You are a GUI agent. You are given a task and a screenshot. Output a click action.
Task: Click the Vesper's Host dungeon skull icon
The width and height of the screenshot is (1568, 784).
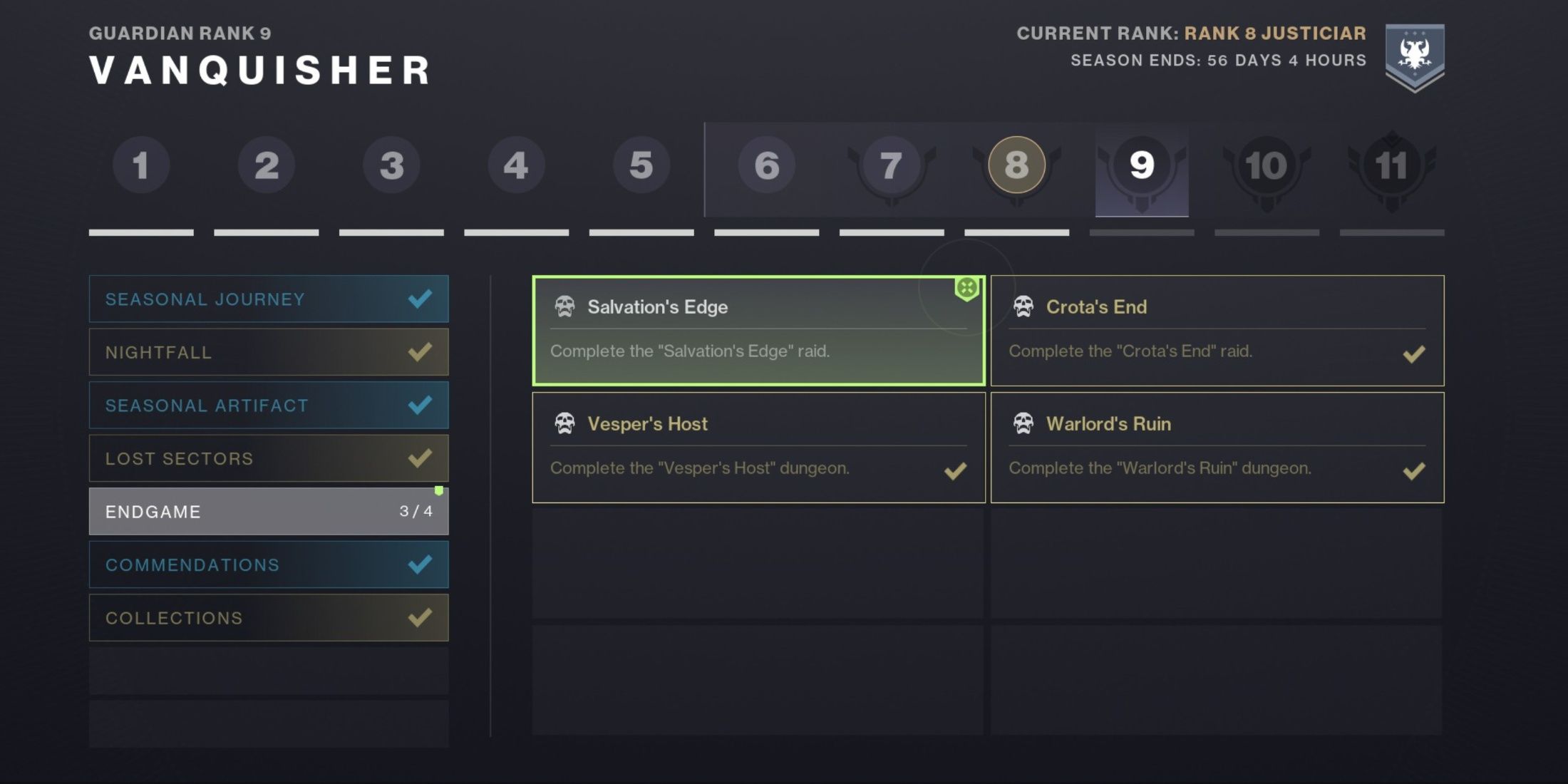pyautogui.click(x=563, y=422)
